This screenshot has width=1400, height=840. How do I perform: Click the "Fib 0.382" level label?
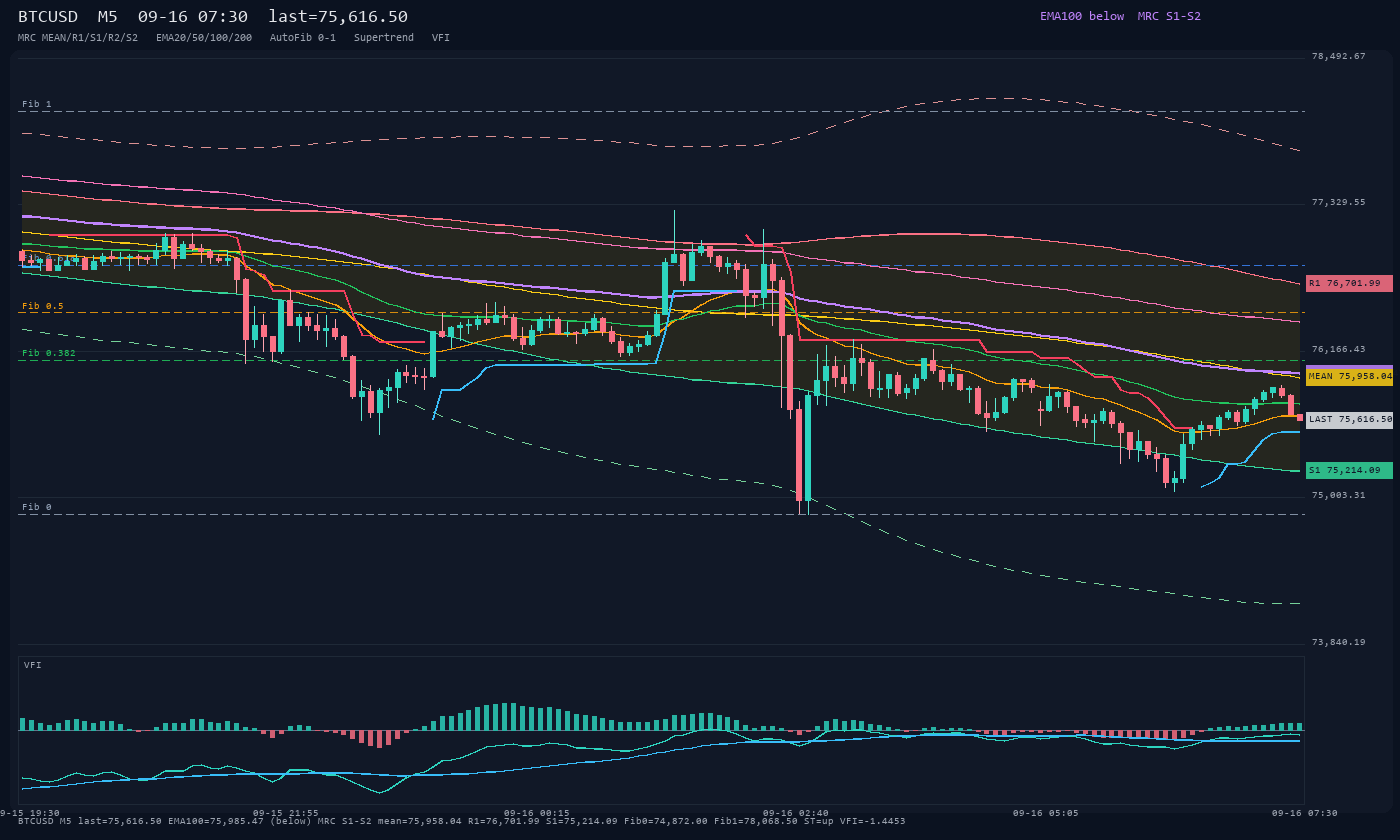(x=49, y=353)
